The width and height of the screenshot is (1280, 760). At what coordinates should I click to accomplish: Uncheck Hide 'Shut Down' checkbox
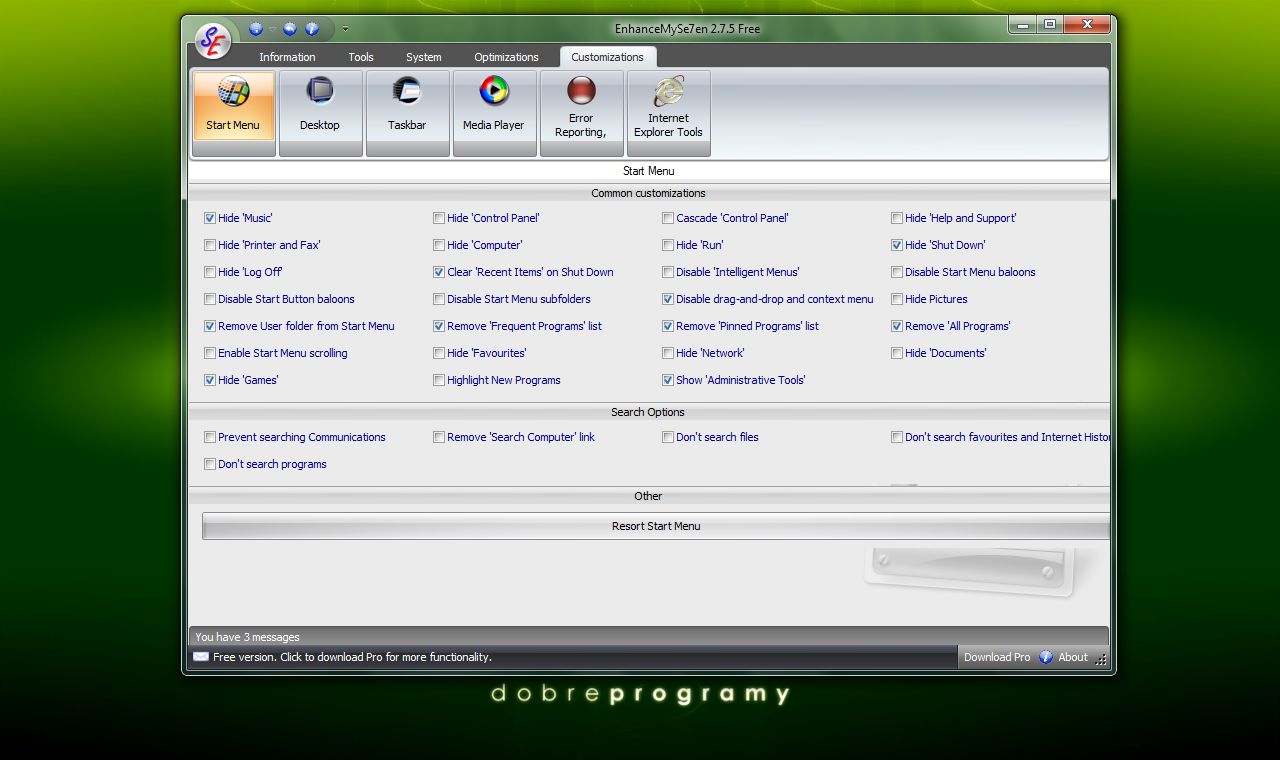(897, 245)
